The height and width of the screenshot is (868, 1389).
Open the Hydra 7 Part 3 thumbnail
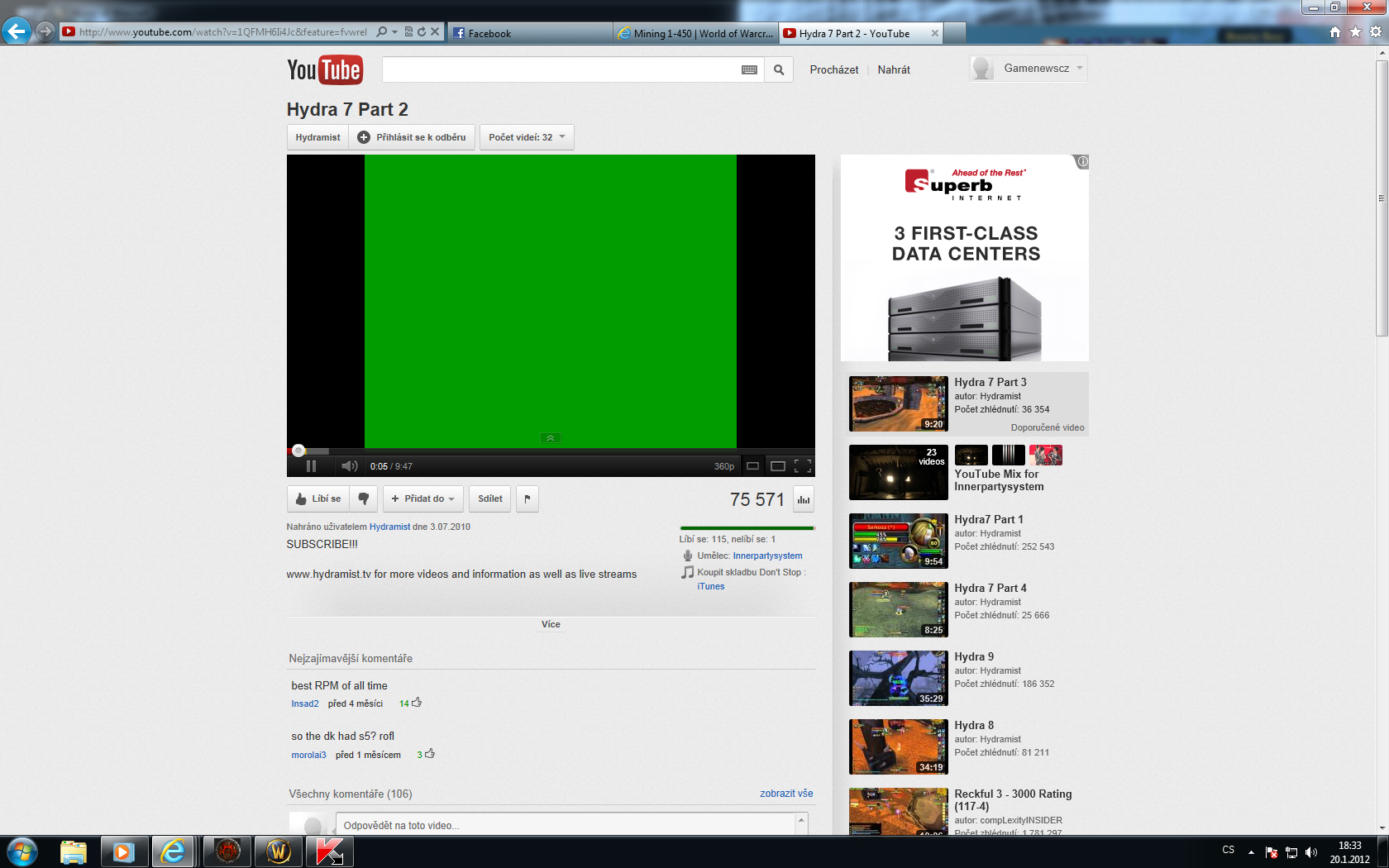point(899,404)
